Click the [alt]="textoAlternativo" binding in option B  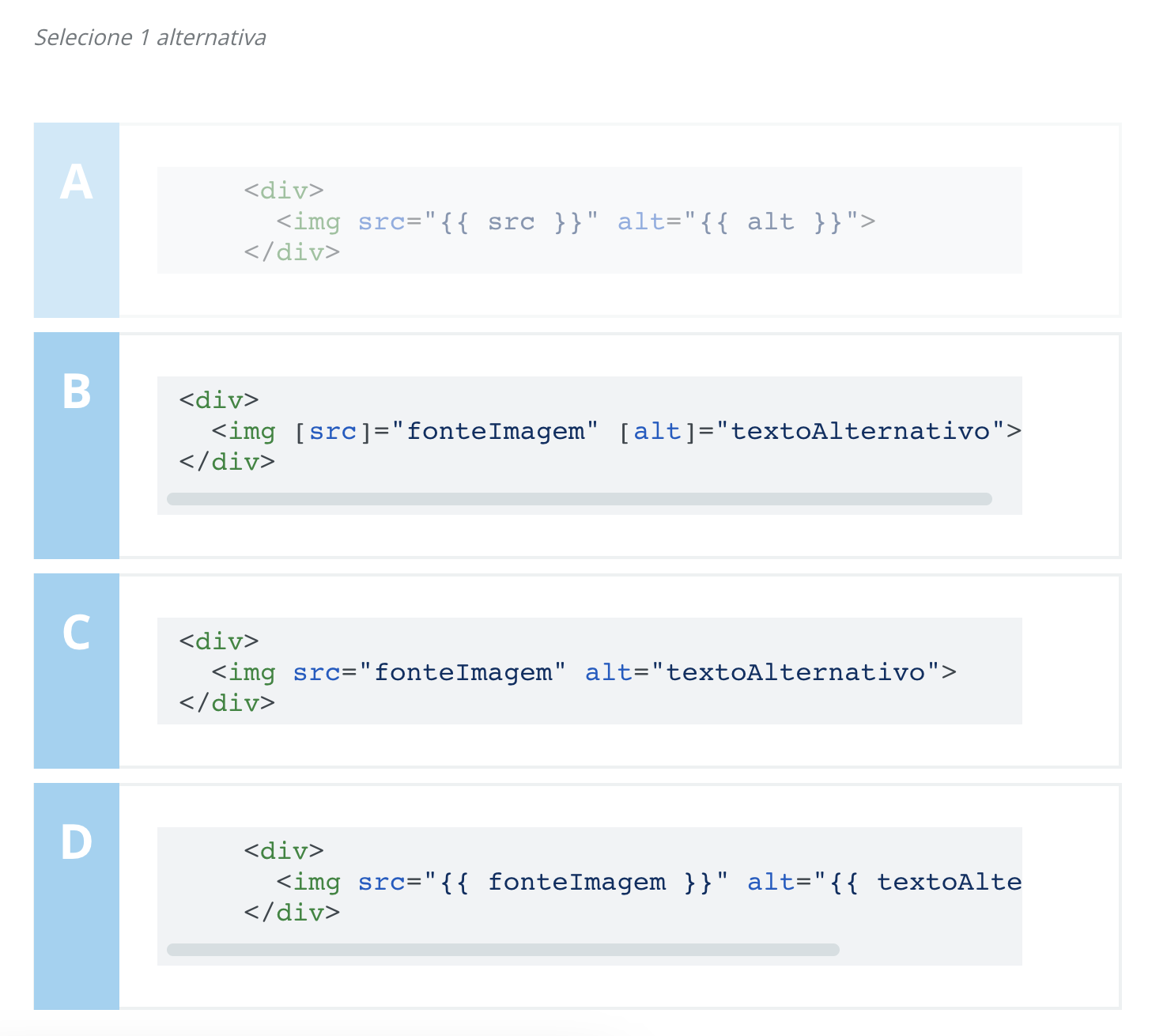pyautogui.click(x=811, y=431)
